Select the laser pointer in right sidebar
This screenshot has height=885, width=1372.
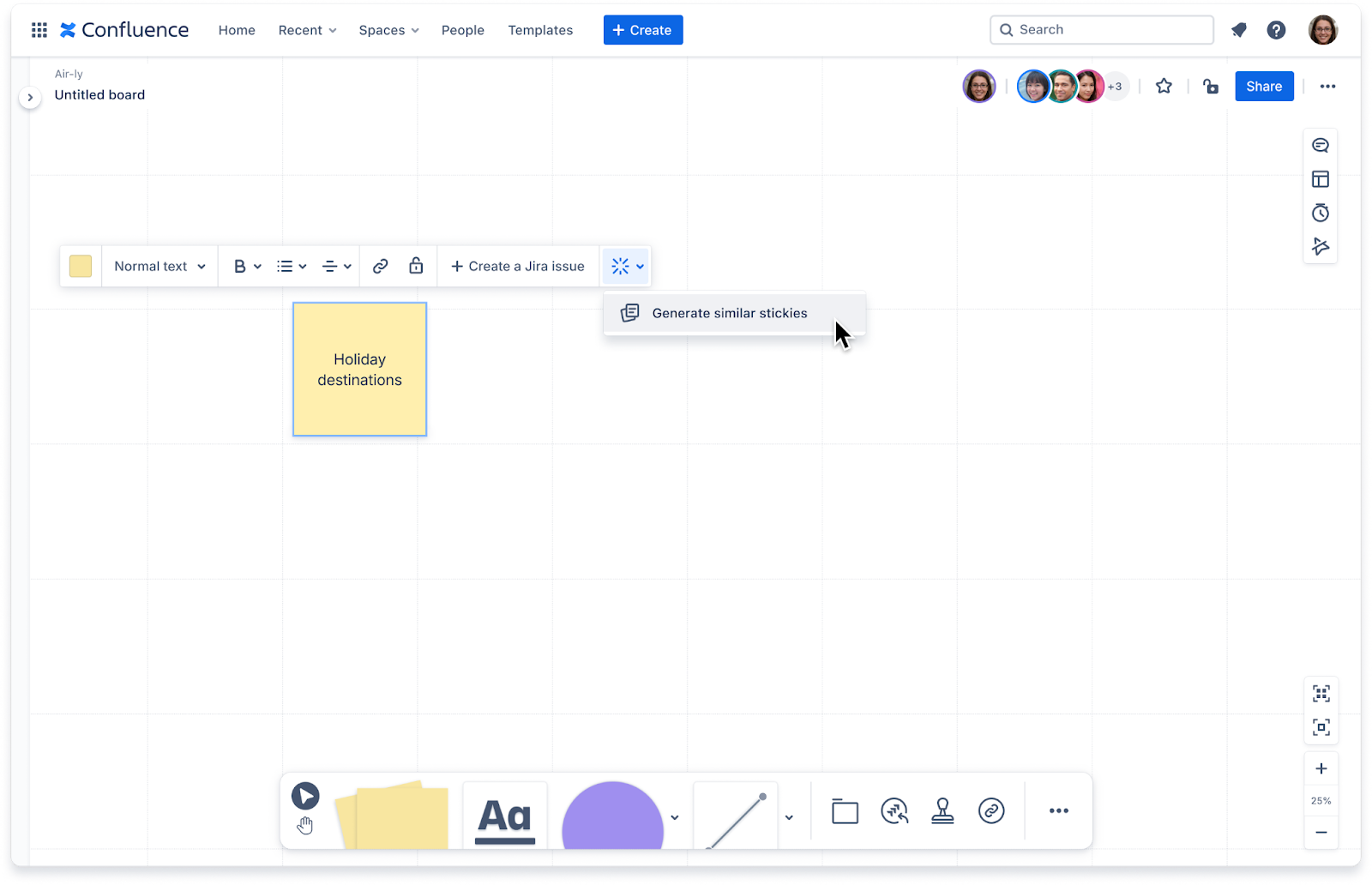1321,246
